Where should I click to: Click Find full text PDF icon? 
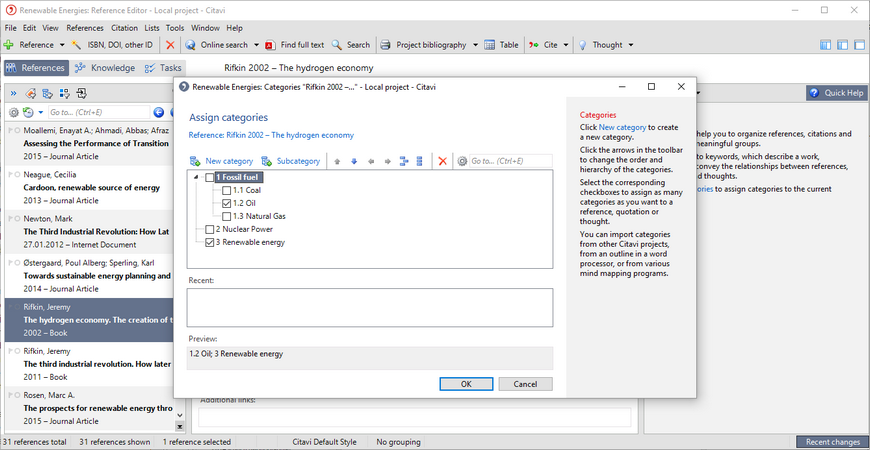270,45
